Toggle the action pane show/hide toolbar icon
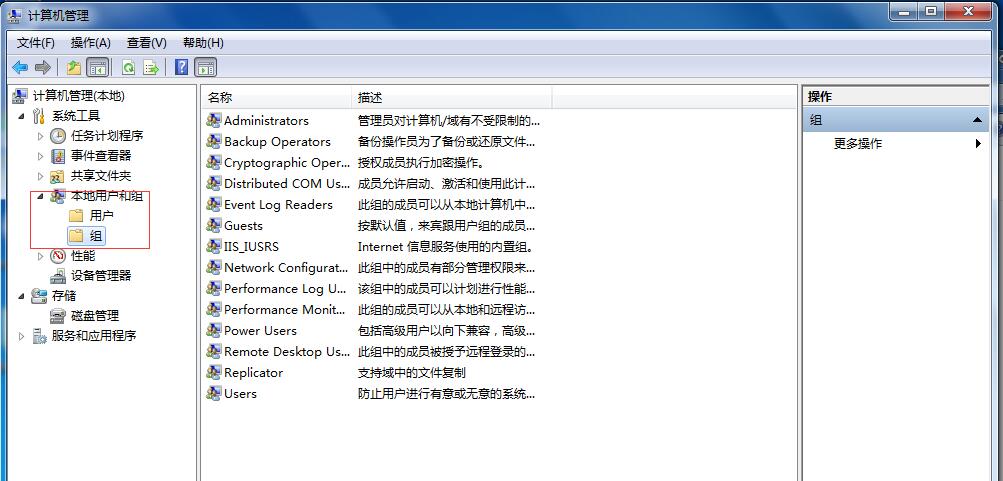Image resolution: width=1003 pixels, height=481 pixels. [x=205, y=67]
